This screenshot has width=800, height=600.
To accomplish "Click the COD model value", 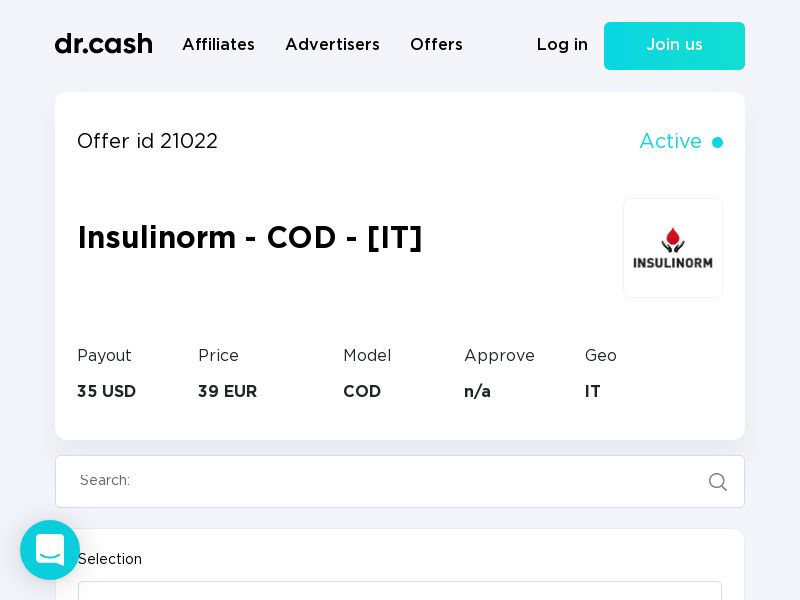I will 362,391.
